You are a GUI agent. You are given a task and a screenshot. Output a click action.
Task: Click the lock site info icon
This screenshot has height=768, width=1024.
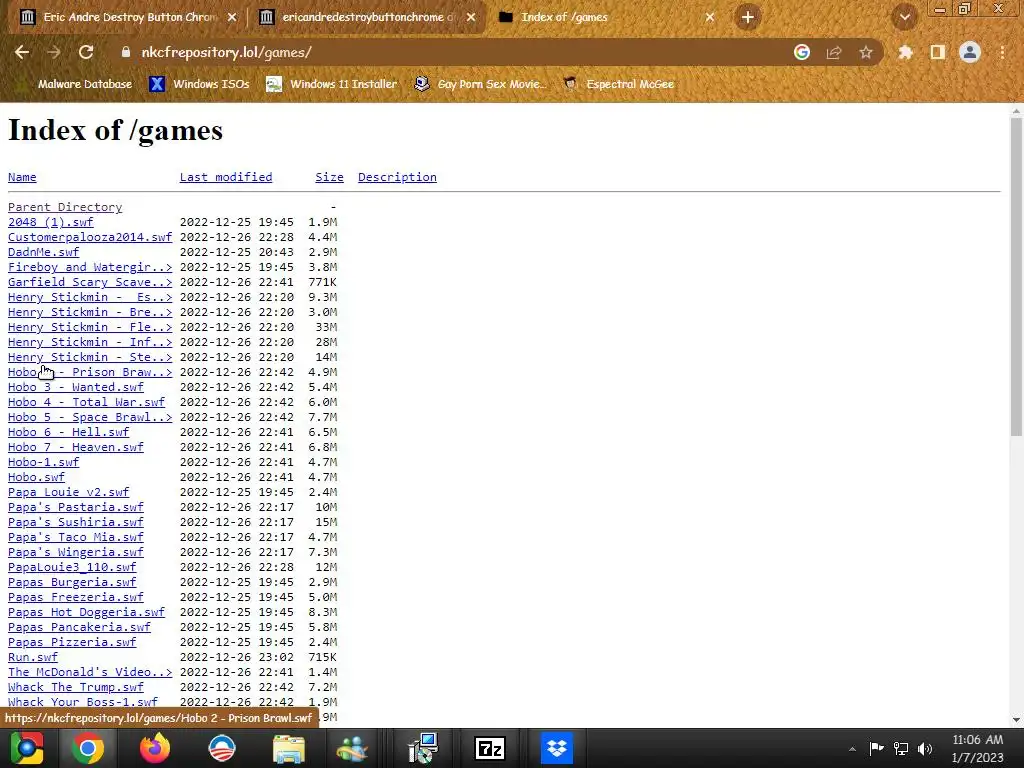pyautogui.click(x=126, y=52)
